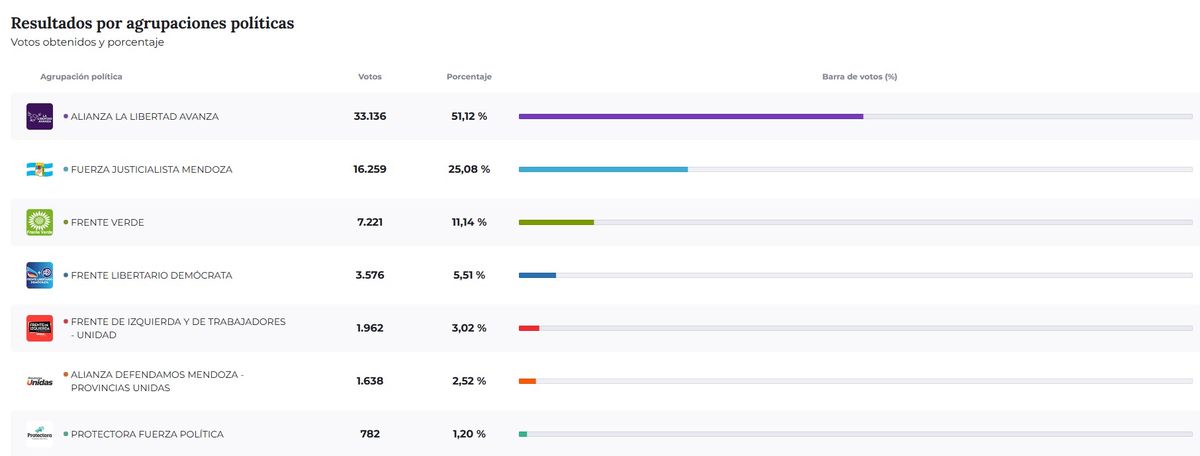Click the 33.136 votes value
Viewport: 1200px width, 456px height.
click(x=370, y=117)
